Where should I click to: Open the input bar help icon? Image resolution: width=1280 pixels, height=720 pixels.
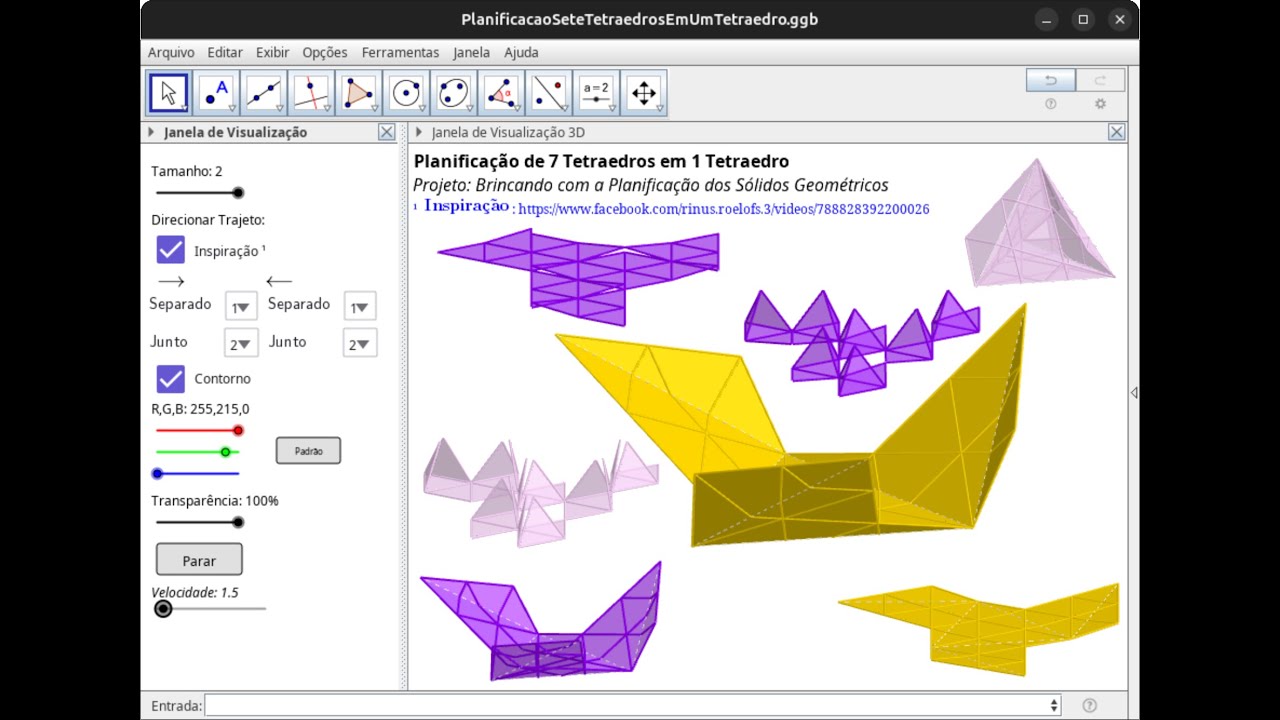click(x=1090, y=705)
